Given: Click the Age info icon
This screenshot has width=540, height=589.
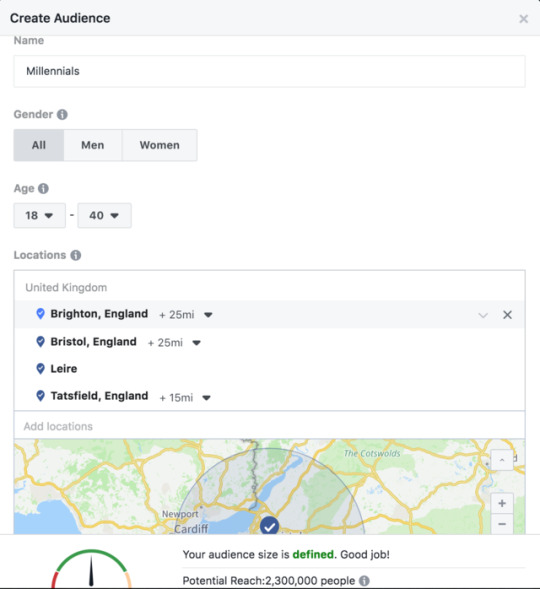Looking at the screenshot, I should click(x=43, y=188).
